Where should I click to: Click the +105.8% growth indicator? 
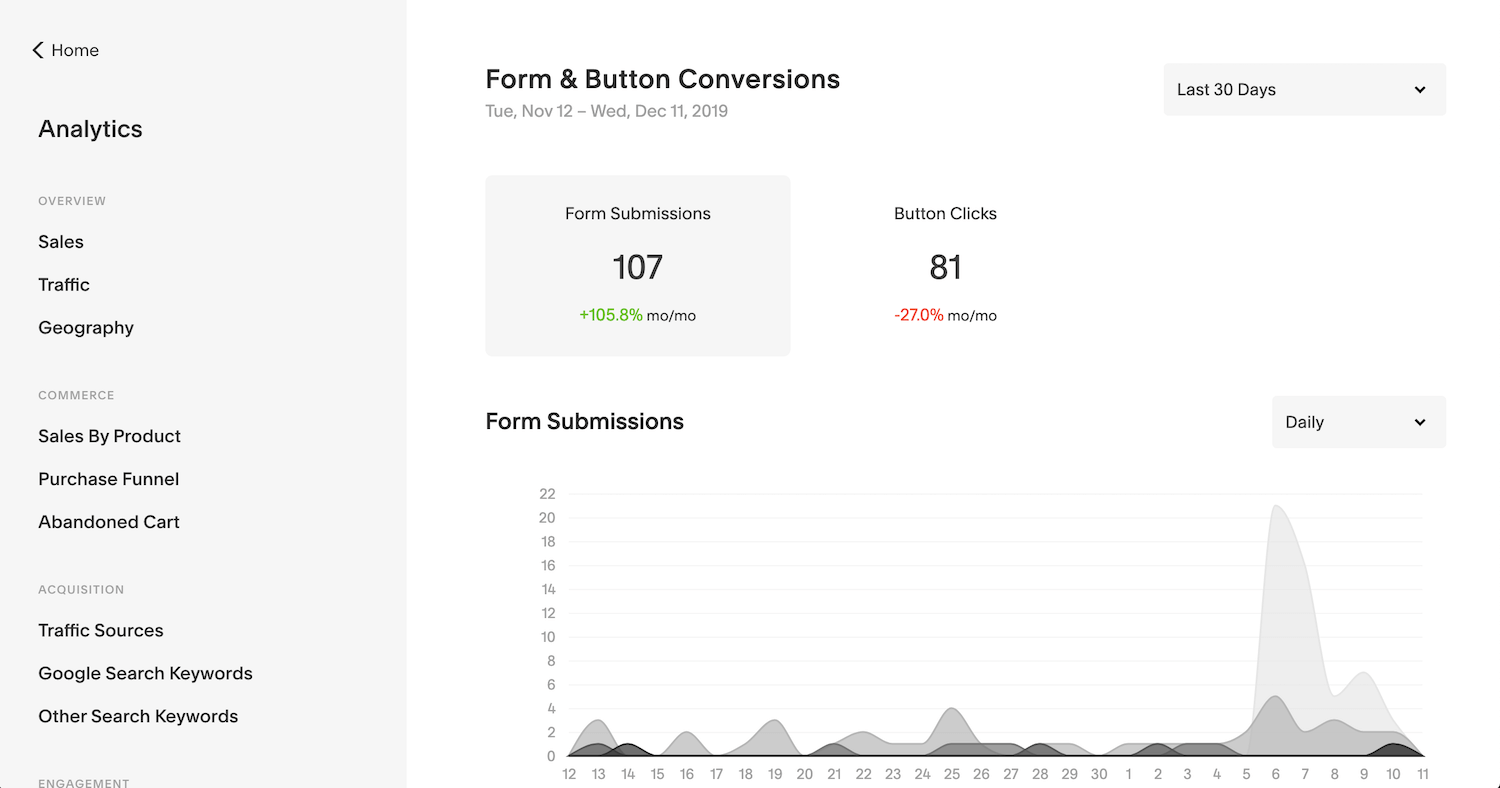point(608,314)
